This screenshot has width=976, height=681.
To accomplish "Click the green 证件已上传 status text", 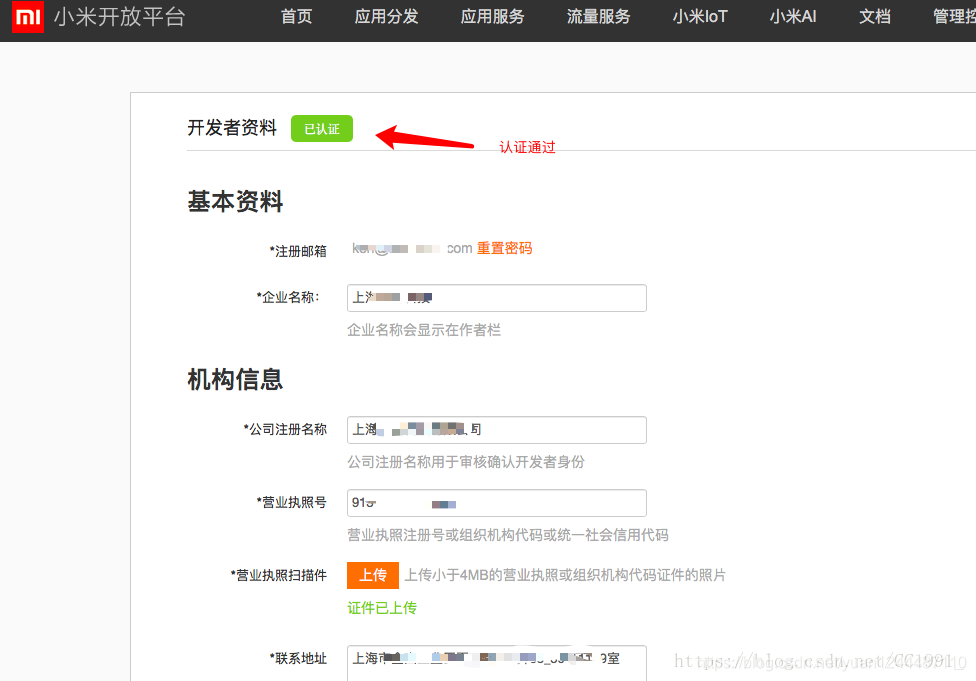I will coord(382,608).
